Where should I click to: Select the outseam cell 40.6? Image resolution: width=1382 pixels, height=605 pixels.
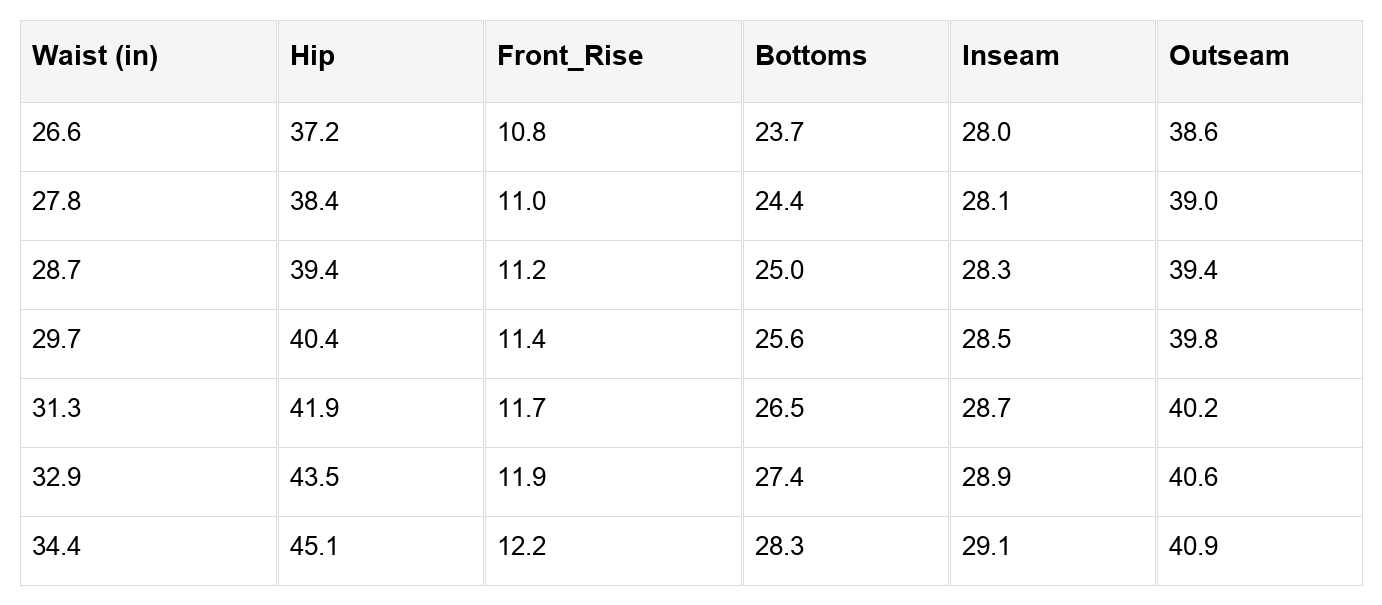(1193, 478)
